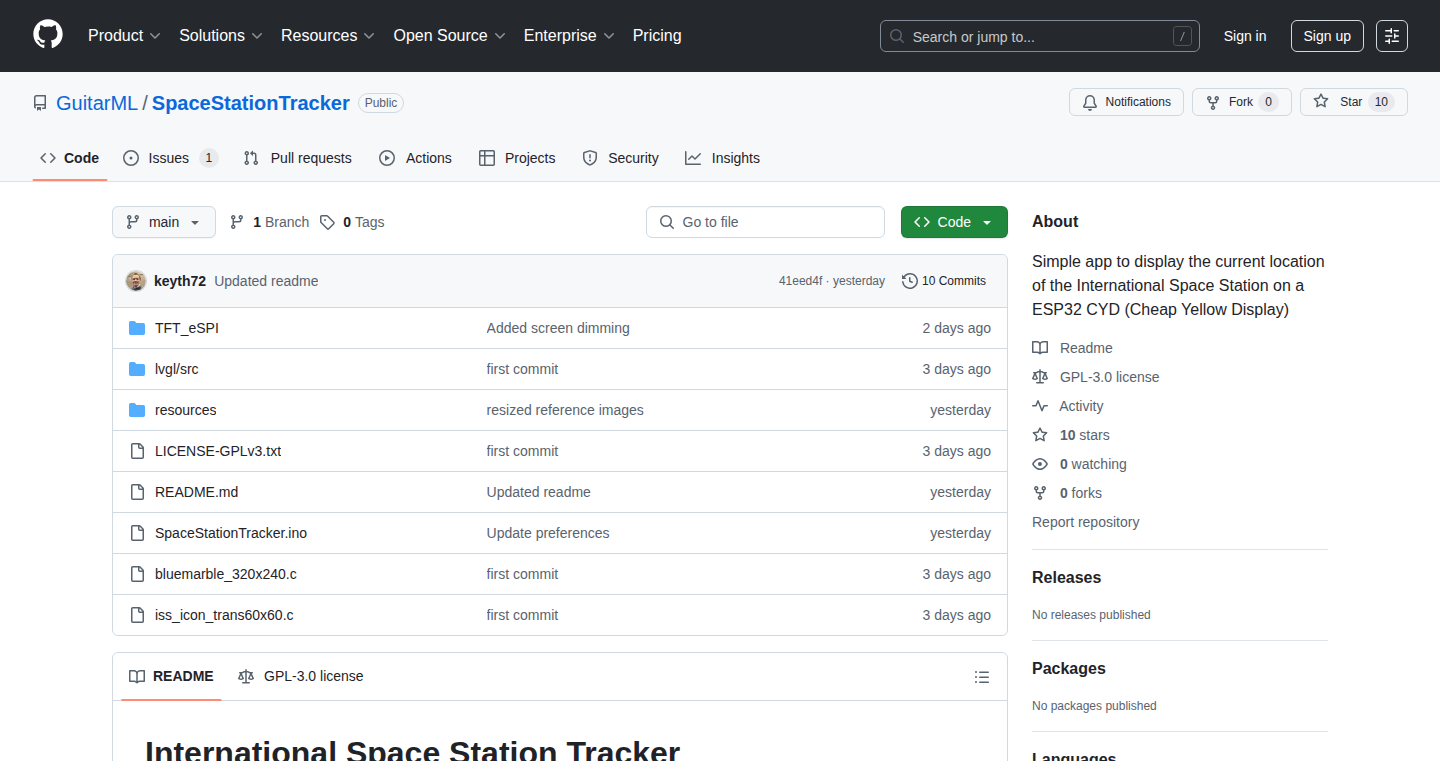
Task: View the Insights tab
Action: (x=722, y=158)
